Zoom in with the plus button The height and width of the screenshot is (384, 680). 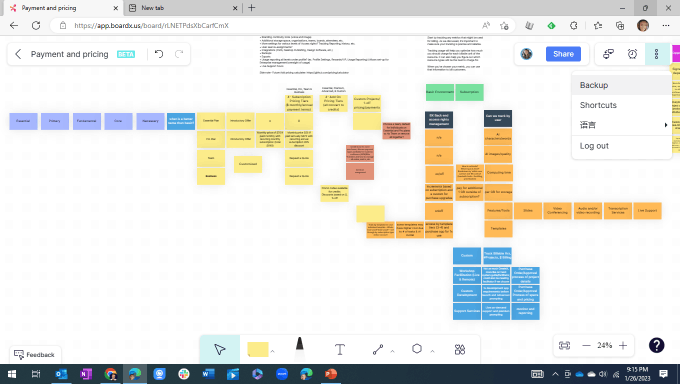click(623, 345)
